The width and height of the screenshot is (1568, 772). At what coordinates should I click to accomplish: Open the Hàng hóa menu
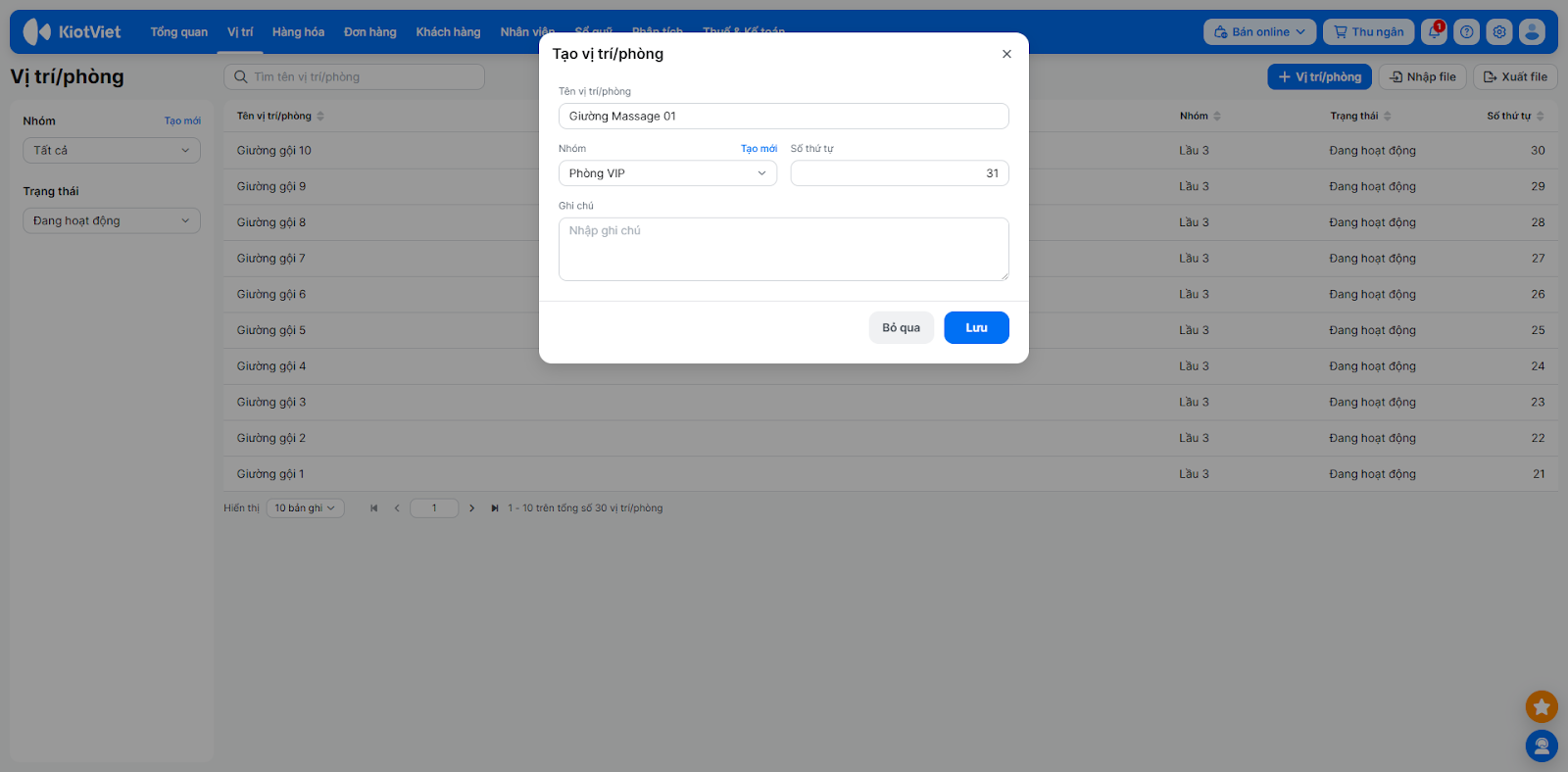298,31
